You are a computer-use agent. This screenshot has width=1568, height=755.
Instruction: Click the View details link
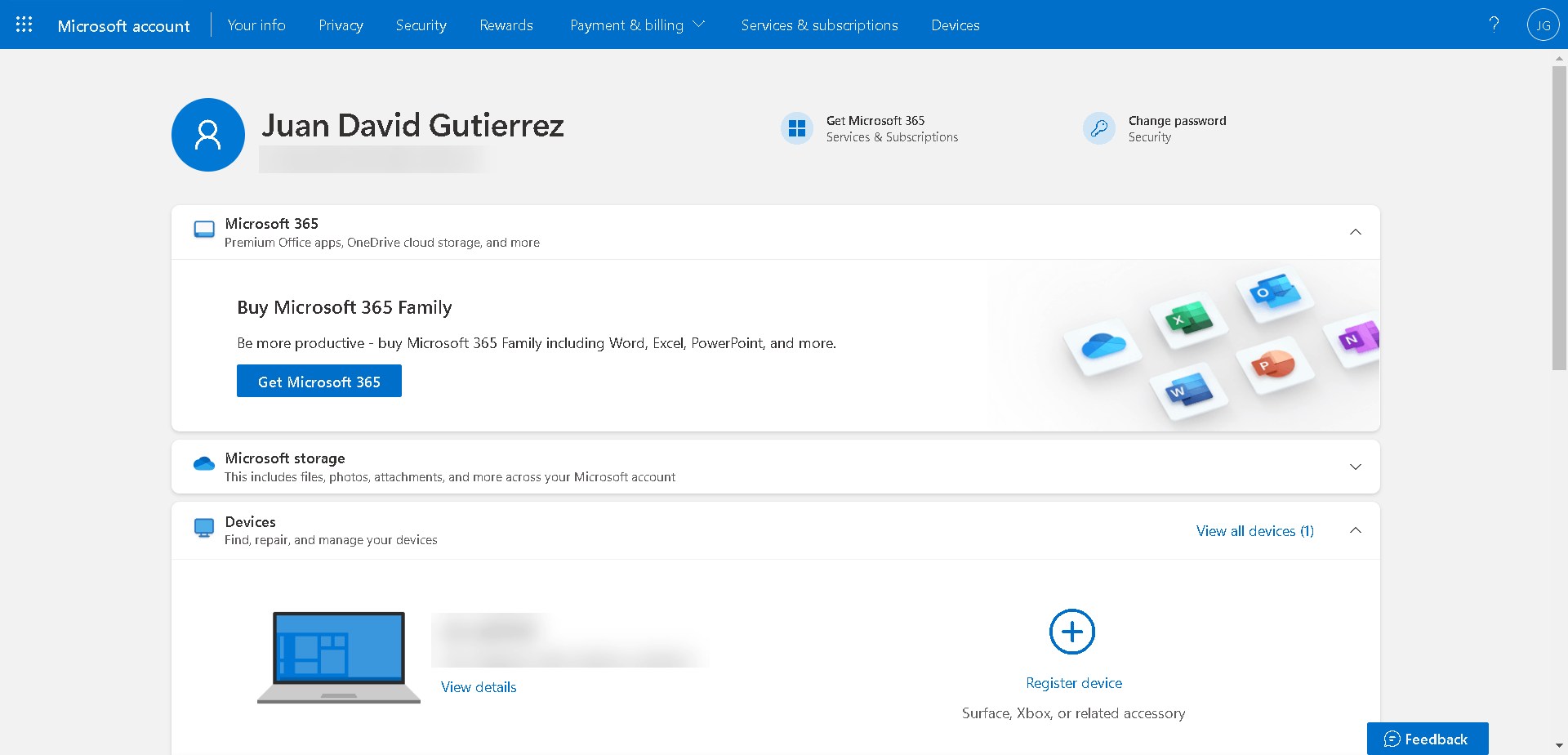pos(479,687)
